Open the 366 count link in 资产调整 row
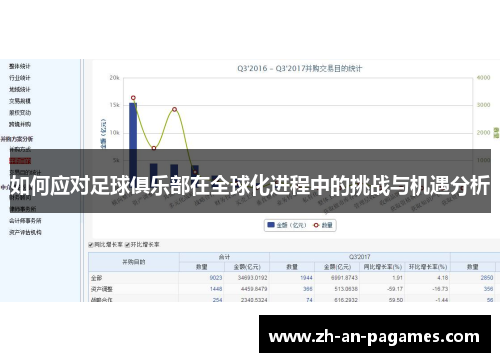Viewport: 500px width, 362px height. 308,289
